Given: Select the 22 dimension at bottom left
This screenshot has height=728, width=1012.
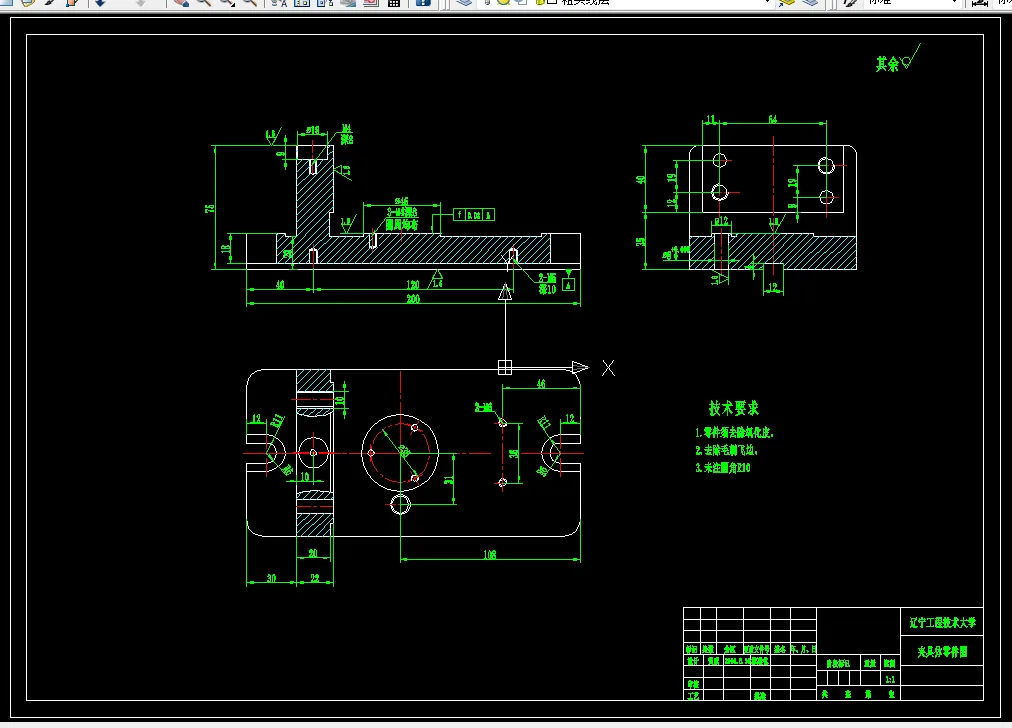Looking at the screenshot, I should [x=315, y=578].
